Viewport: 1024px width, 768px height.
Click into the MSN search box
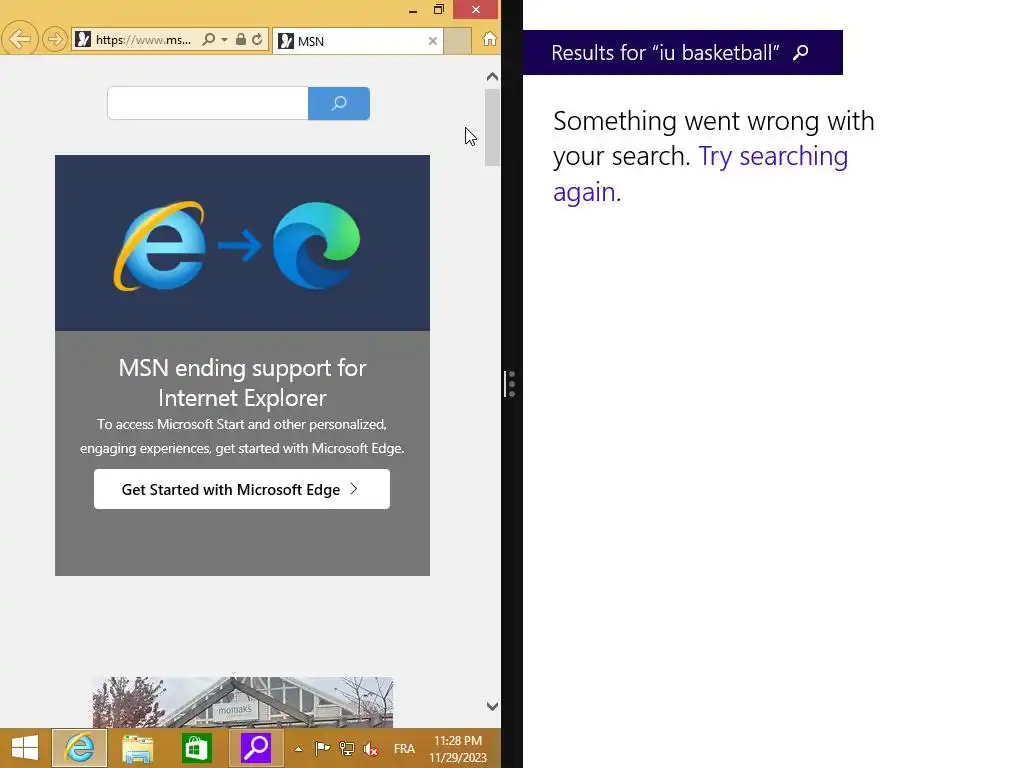[208, 103]
